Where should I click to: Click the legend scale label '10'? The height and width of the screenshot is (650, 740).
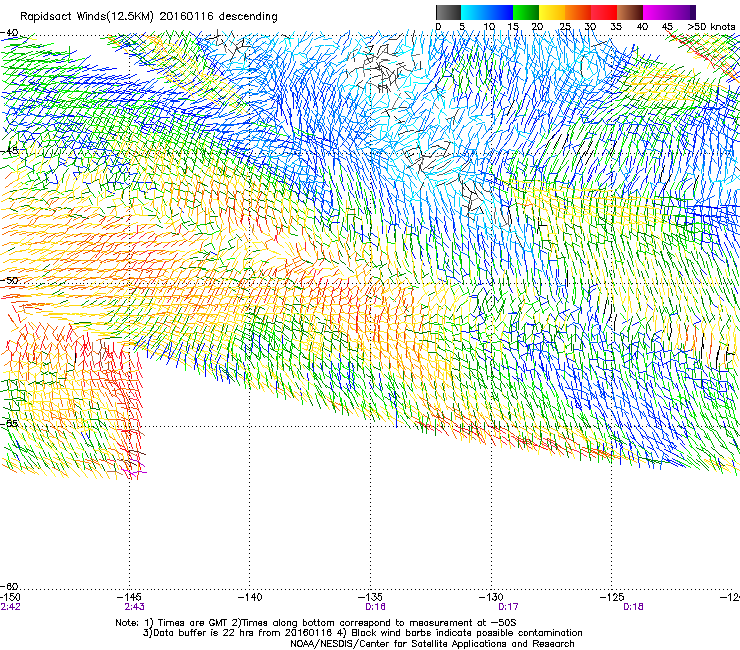(x=489, y=27)
